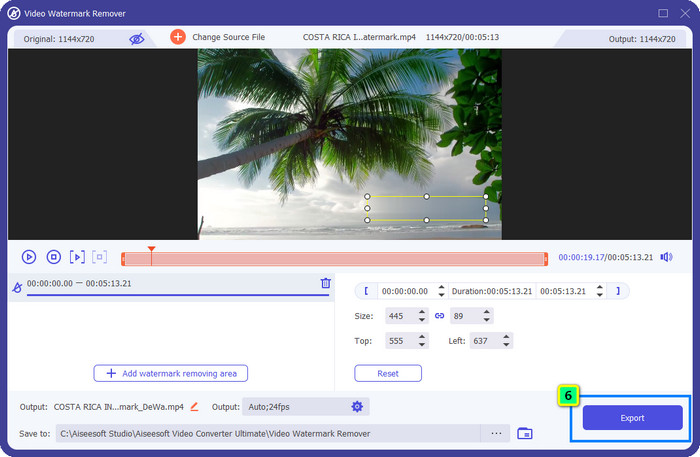
Task: Click the timeline playhead marker
Action: [x=151, y=249]
